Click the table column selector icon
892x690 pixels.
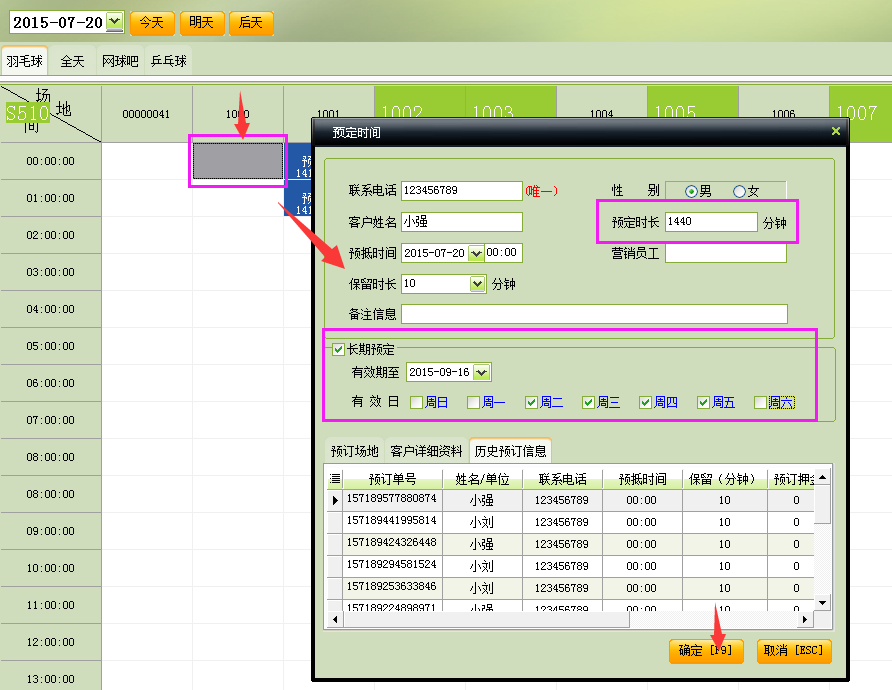click(x=335, y=479)
